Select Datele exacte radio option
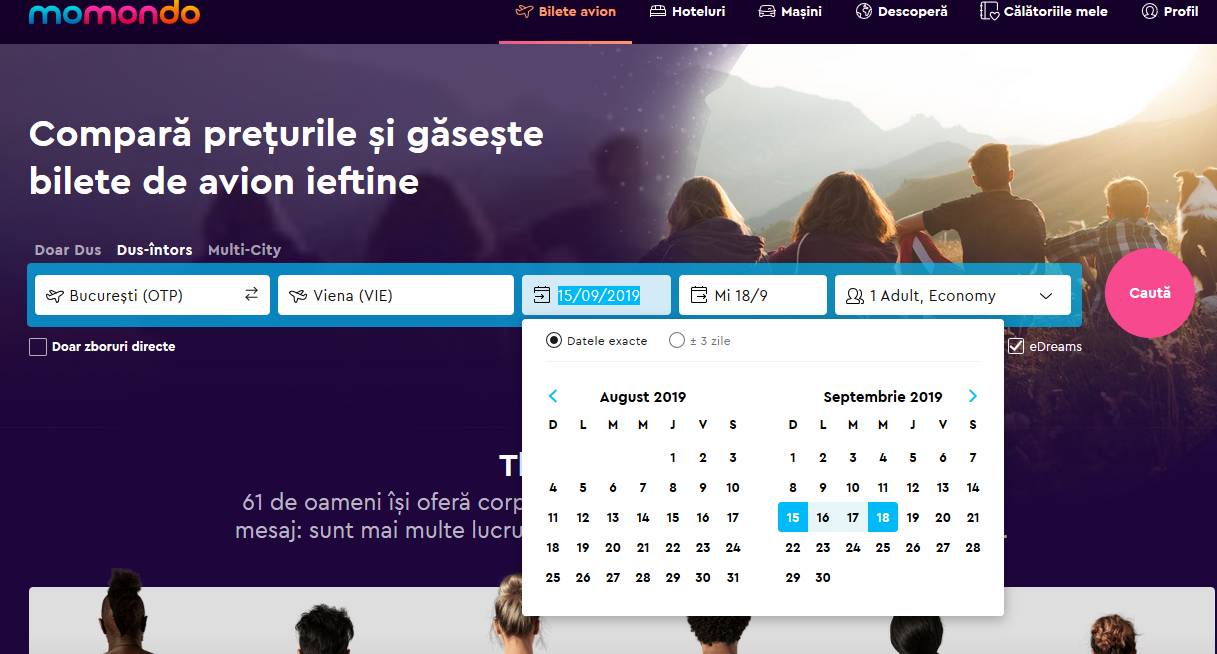Viewport: 1217px width, 654px height. tap(554, 341)
